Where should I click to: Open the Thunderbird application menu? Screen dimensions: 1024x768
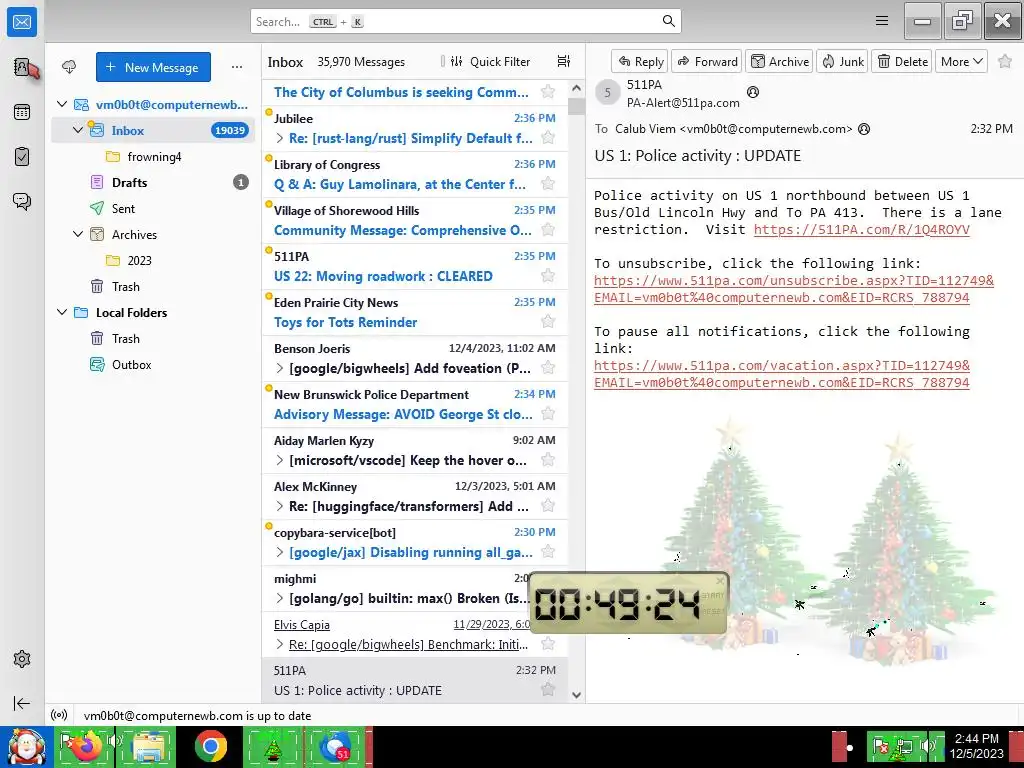882,21
